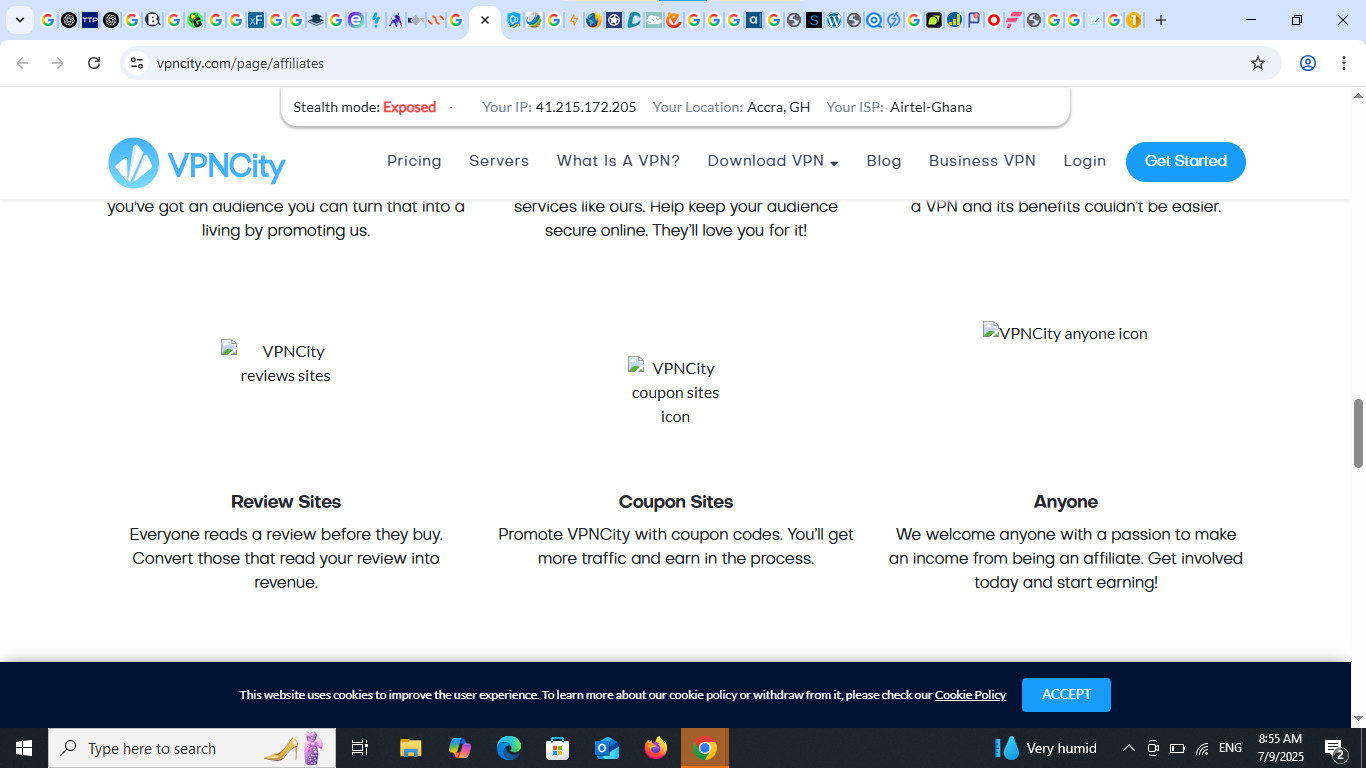This screenshot has width=1366, height=768.
Task: Launch Microsoft Copilot from taskbar
Action: click(460, 748)
